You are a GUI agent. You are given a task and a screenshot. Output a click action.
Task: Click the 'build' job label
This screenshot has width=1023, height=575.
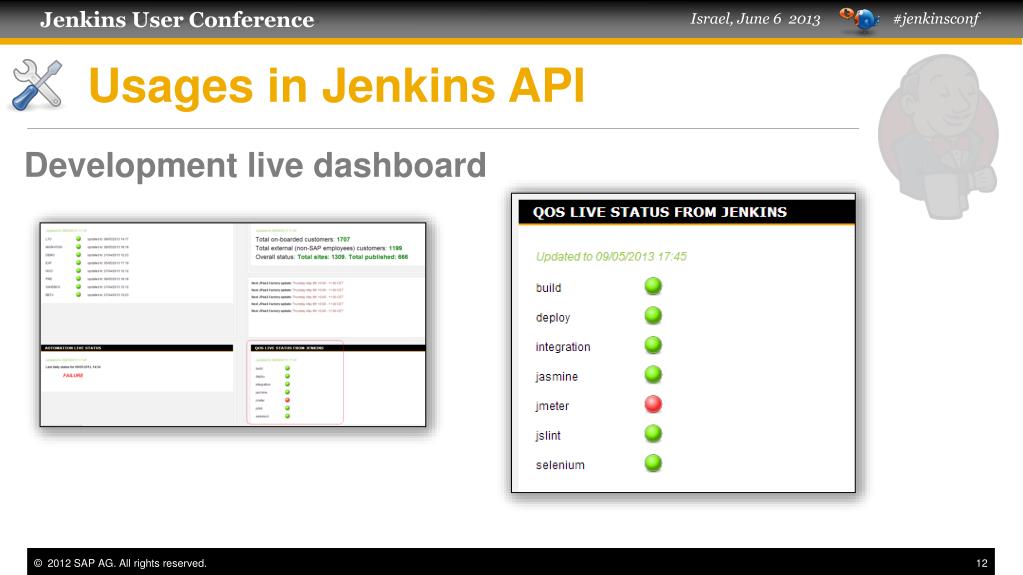(x=549, y=288)
